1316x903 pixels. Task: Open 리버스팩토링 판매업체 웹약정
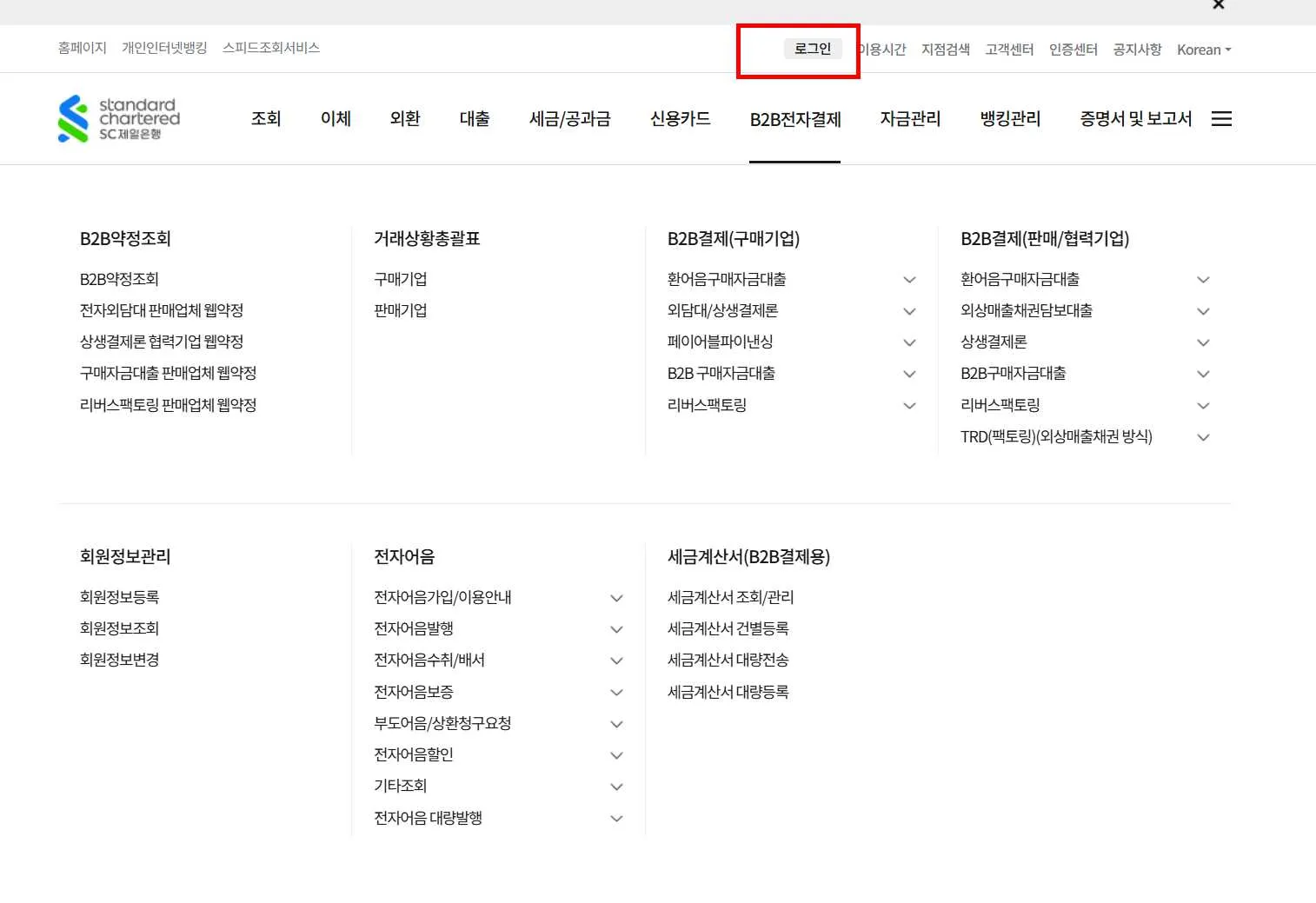pyautogui.click(x=169, y=406)
